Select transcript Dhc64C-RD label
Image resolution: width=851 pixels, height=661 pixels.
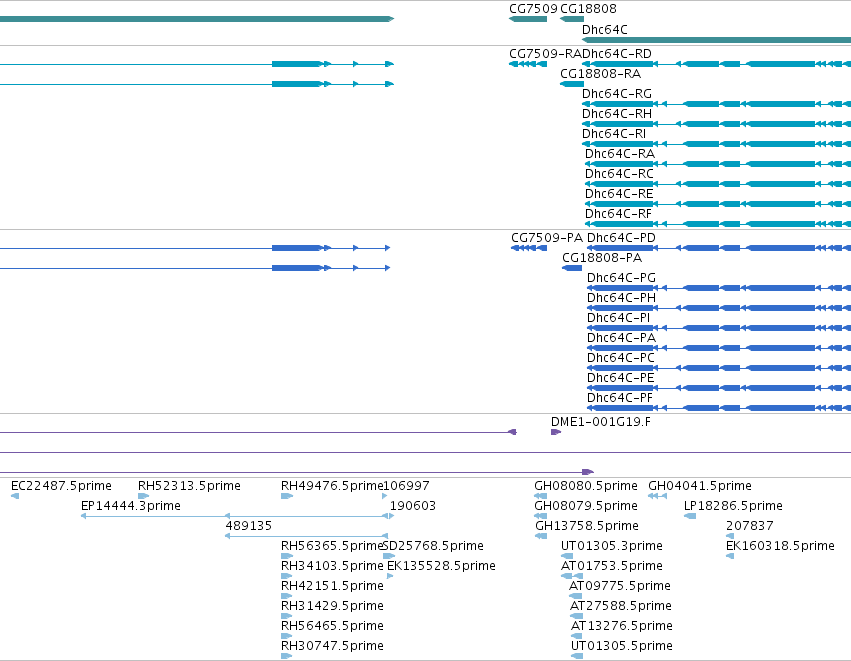pyautogui.click(x=617, y=54)
